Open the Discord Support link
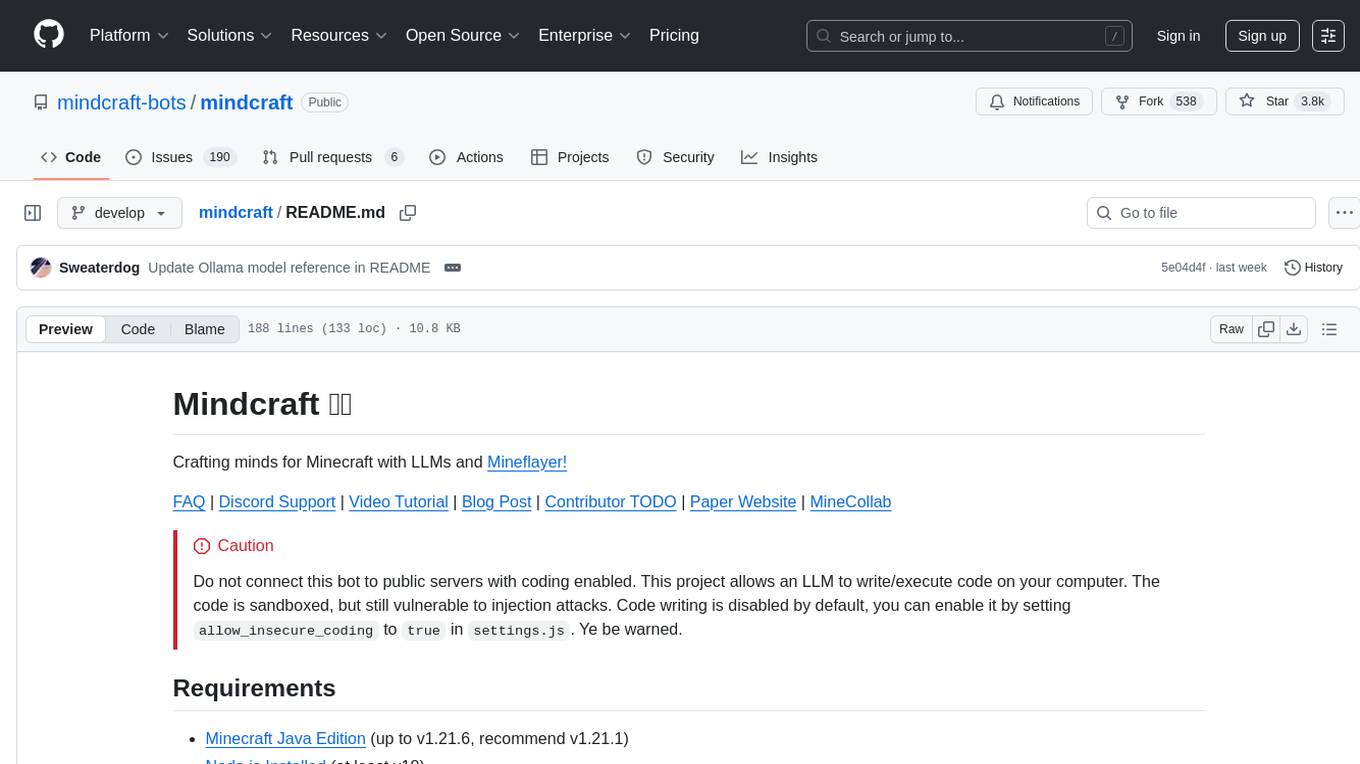 (x=277, y=502)
